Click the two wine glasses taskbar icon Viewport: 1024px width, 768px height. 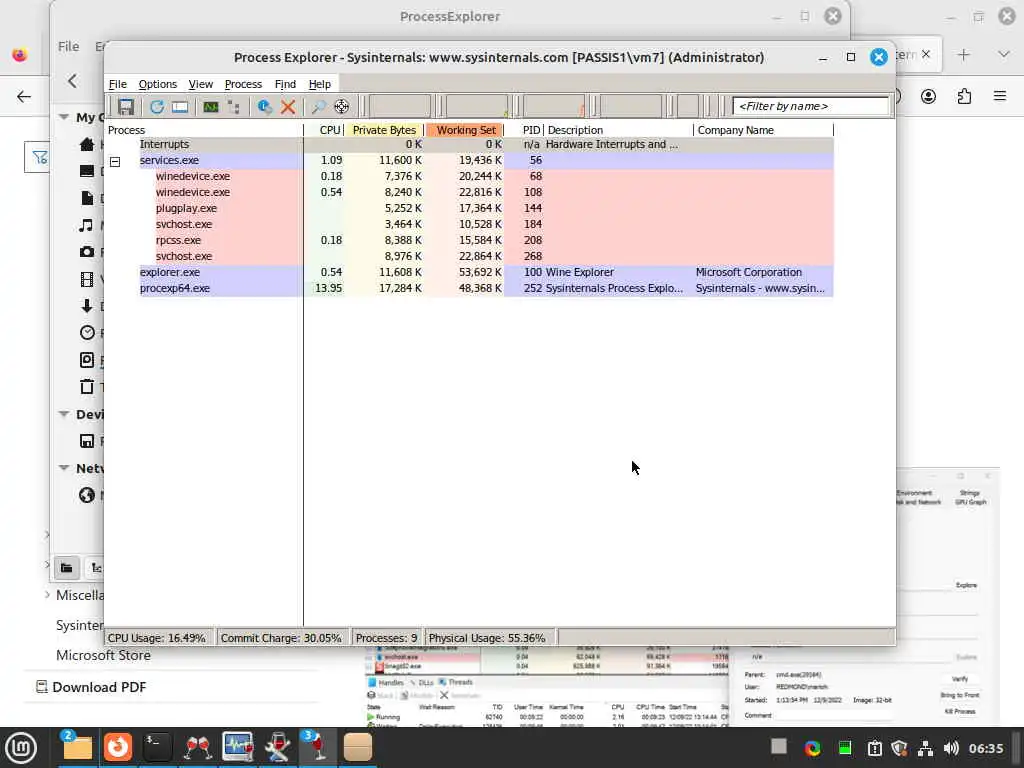[x=198, y=747]
